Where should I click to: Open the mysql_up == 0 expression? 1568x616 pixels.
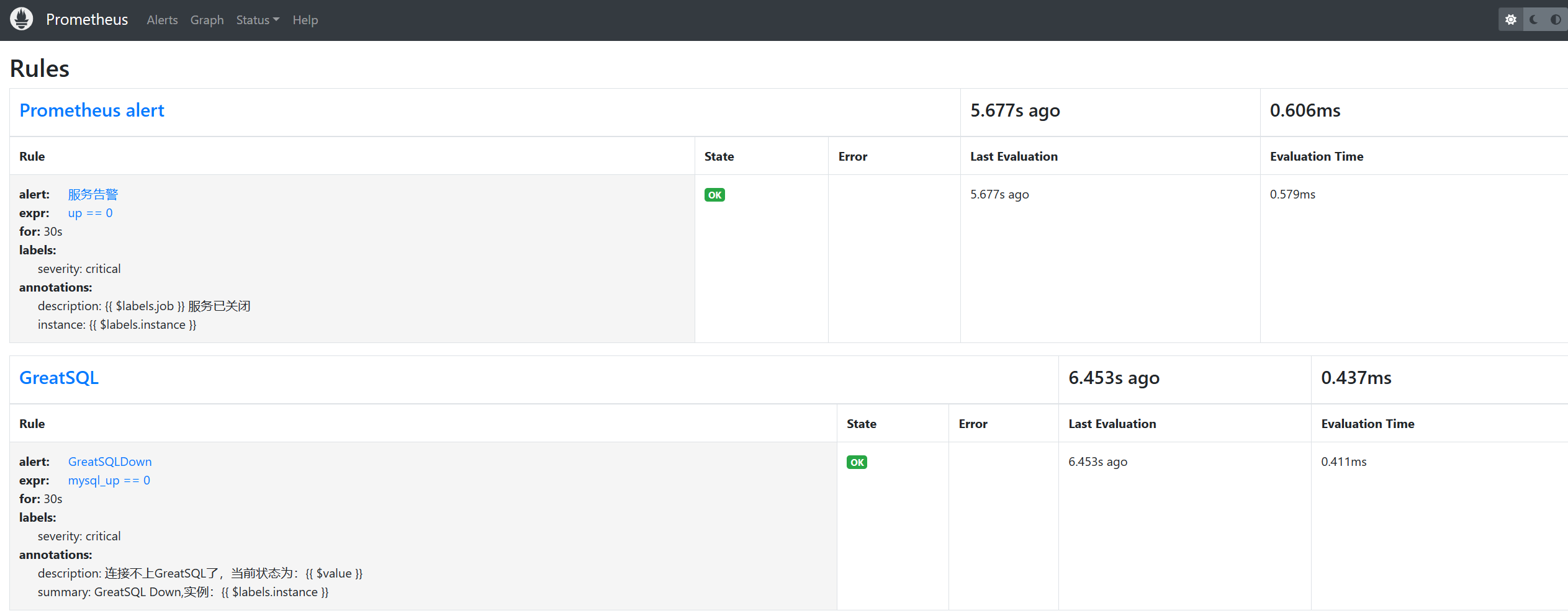click(x=109, y=480)
